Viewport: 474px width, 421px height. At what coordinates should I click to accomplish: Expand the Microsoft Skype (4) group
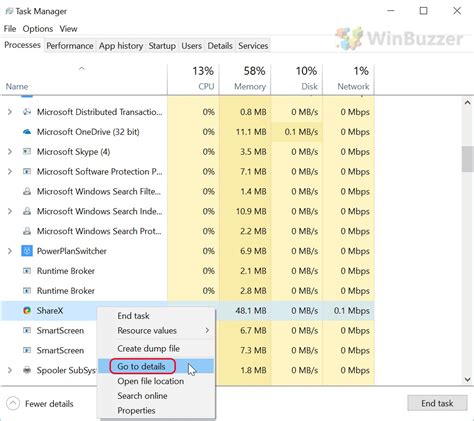pyautogui.click(x=10, y=152)
